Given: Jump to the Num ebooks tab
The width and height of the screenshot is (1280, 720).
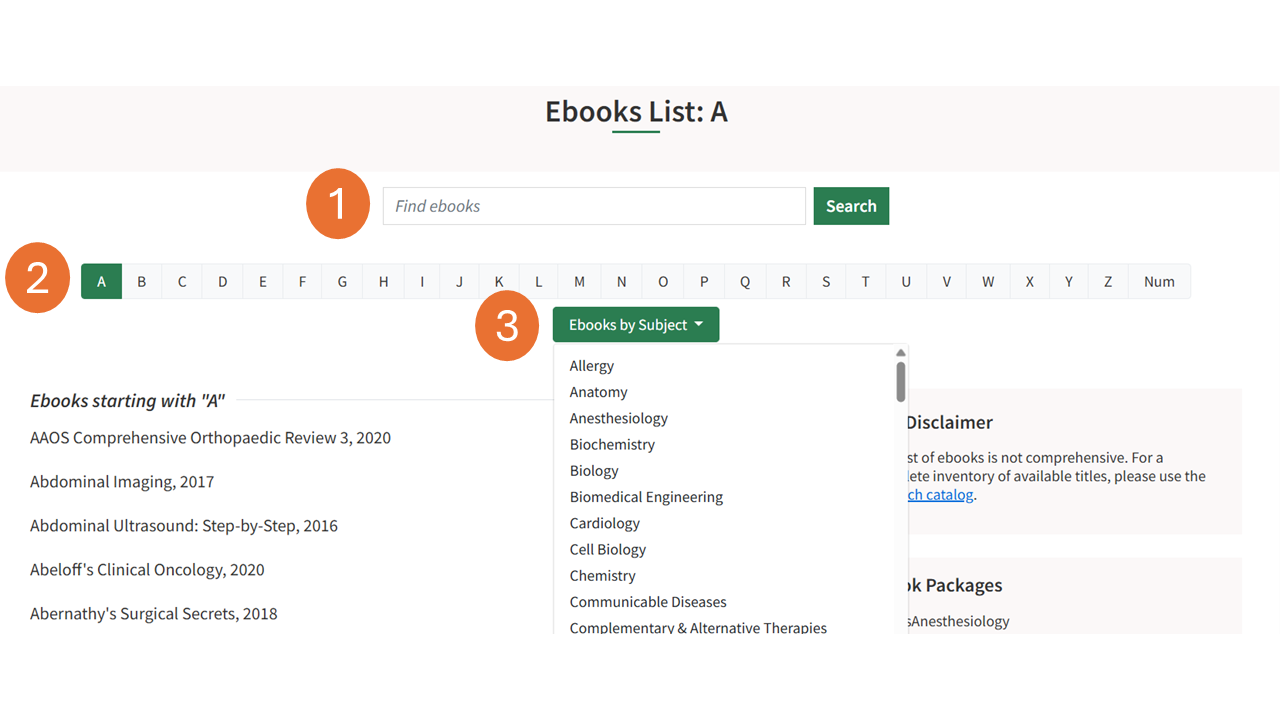Looking at the screenshot, I should pos(1158,282).
